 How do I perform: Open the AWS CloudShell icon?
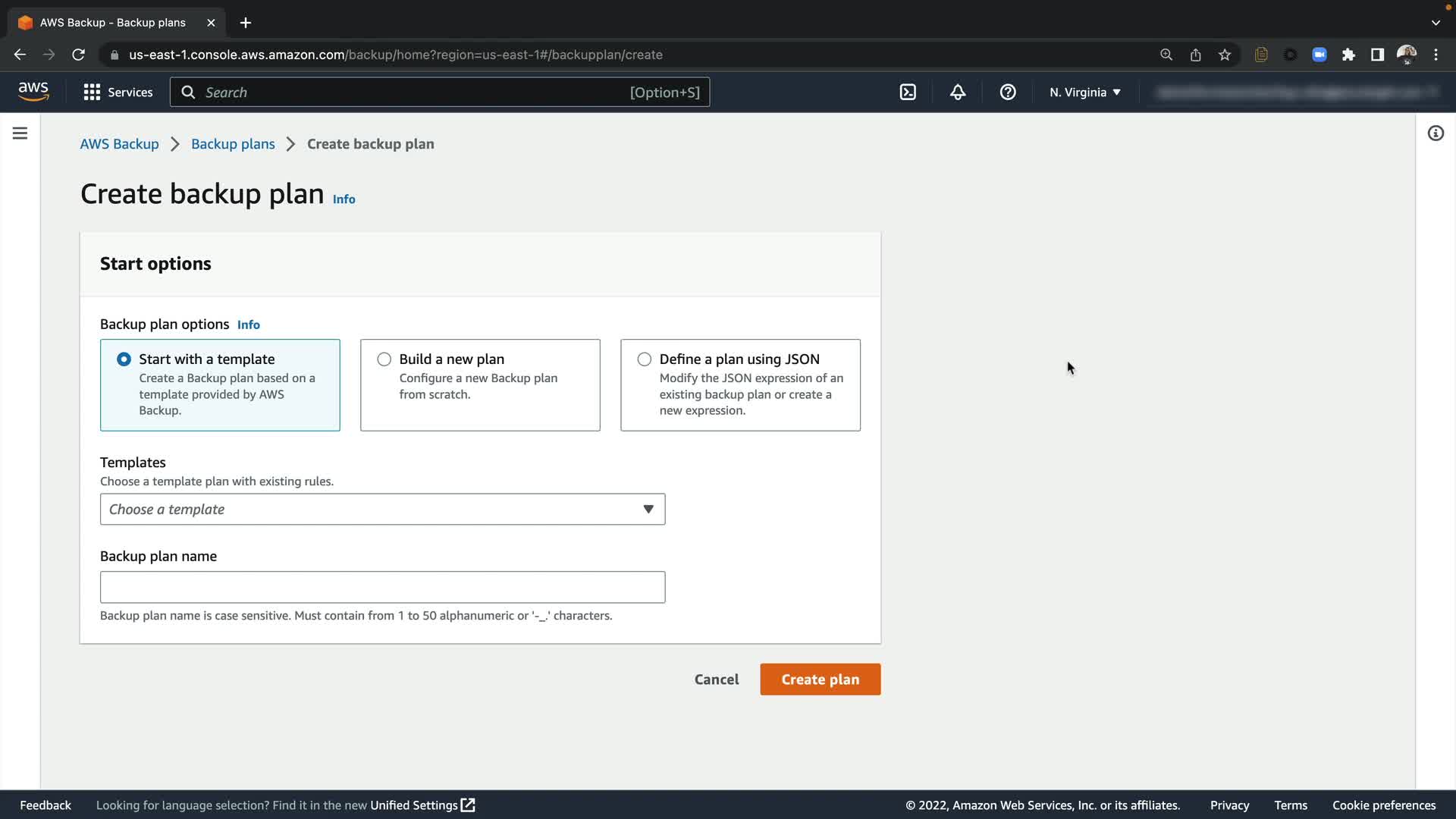[x=908, y=93]
